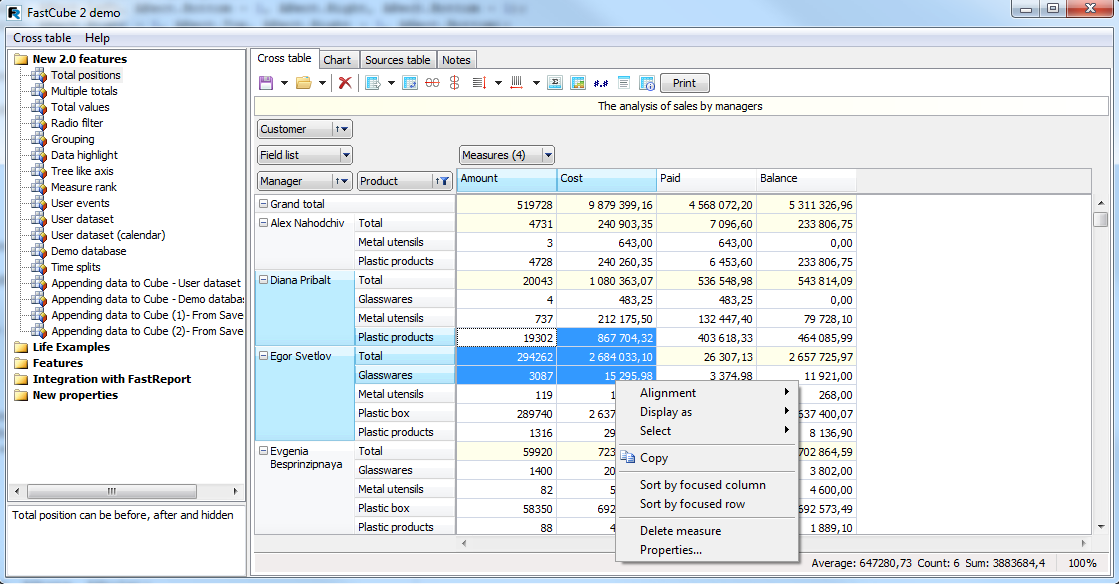Open the column sort icon dropdown arrow
The width and height of the screenshot is (1119, 584).
pos(536,83)
